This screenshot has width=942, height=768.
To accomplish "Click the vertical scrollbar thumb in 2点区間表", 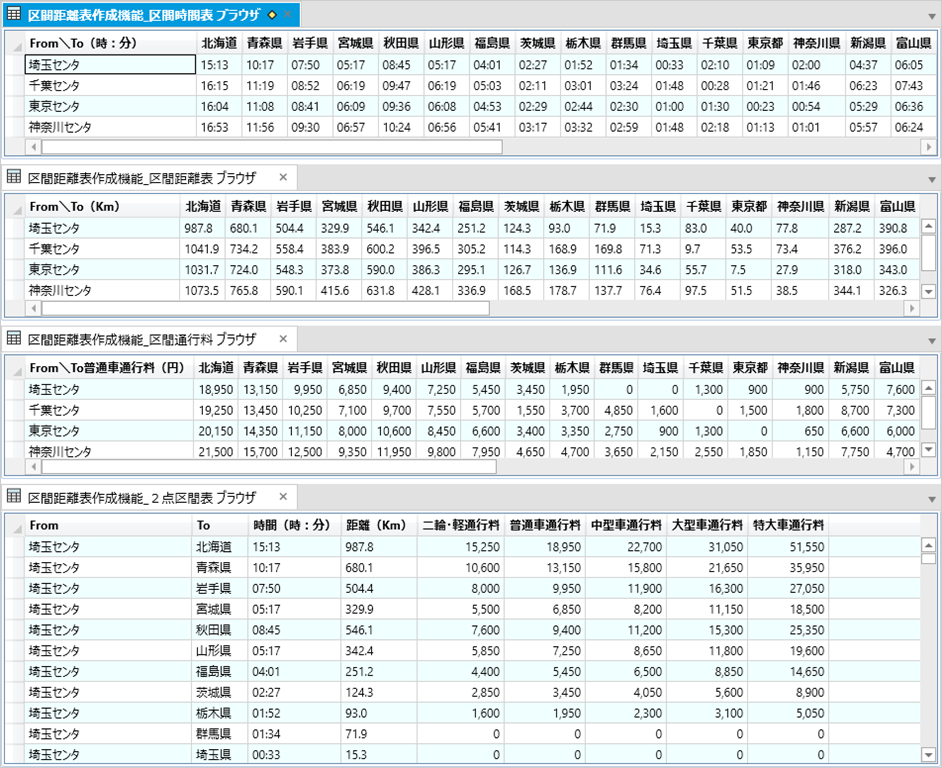I will click(x=928, y=559).
